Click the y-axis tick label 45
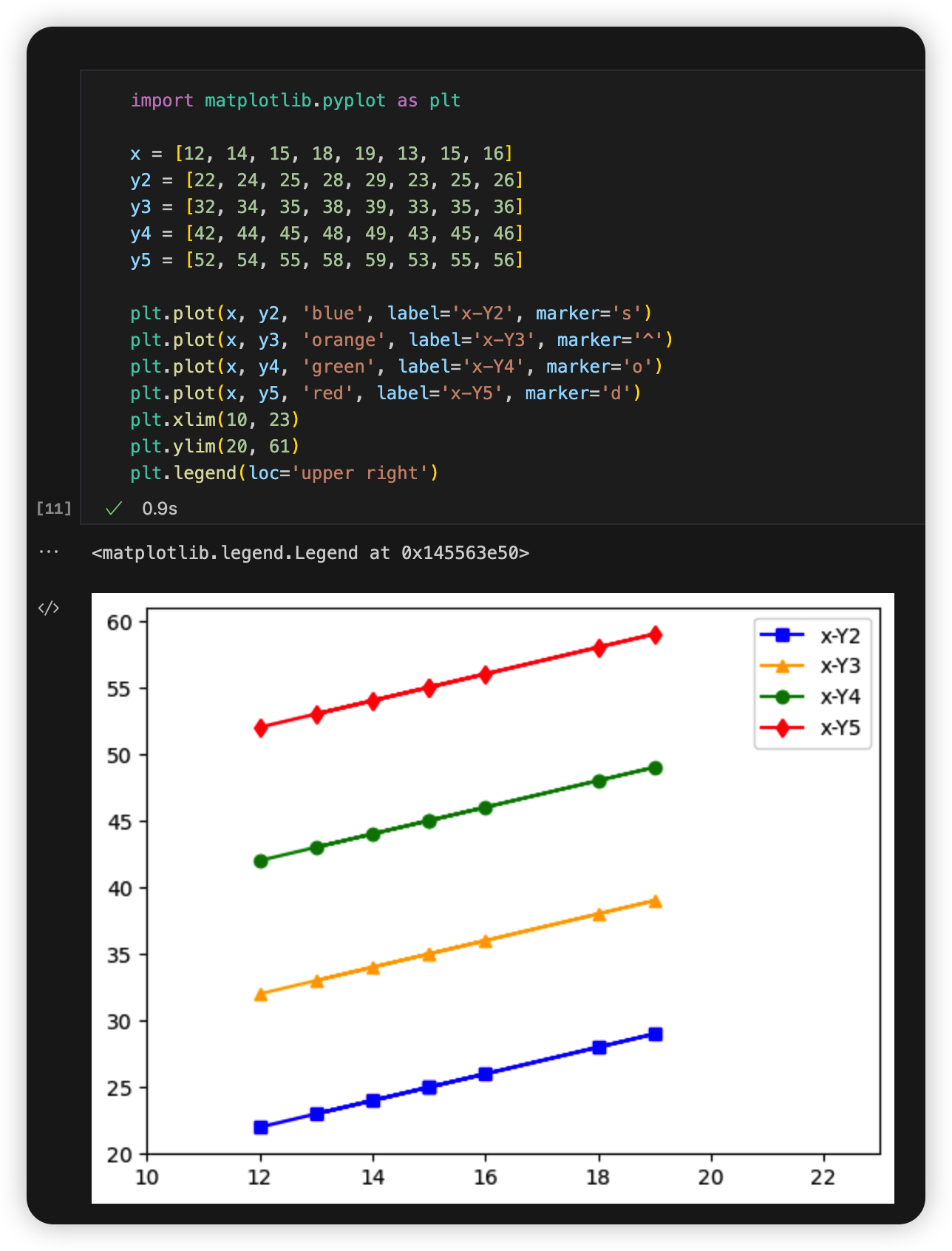 click(x=120, y=822)
